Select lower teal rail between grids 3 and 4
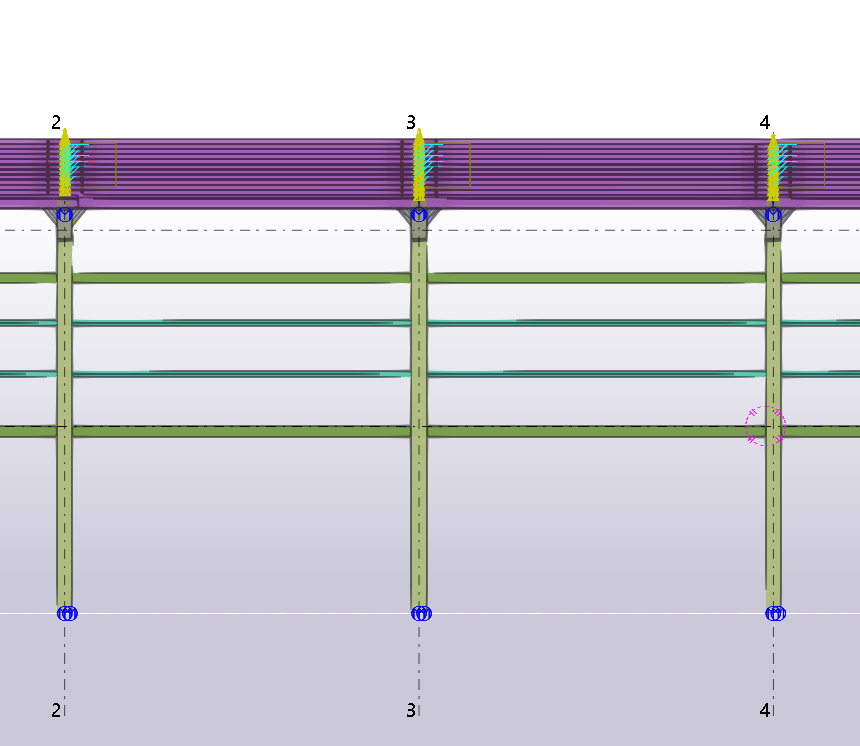This screenshot has height=746, width=860. [595, 374]
